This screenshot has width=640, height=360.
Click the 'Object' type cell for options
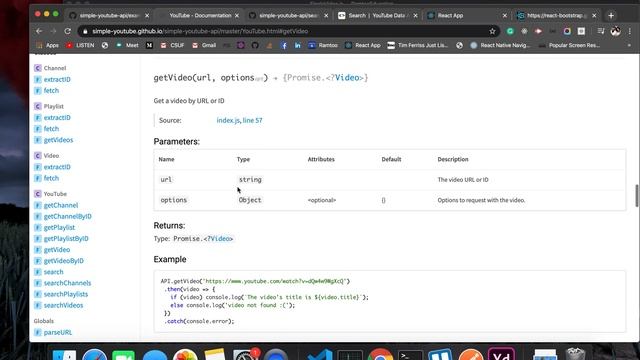pos(250,200)
